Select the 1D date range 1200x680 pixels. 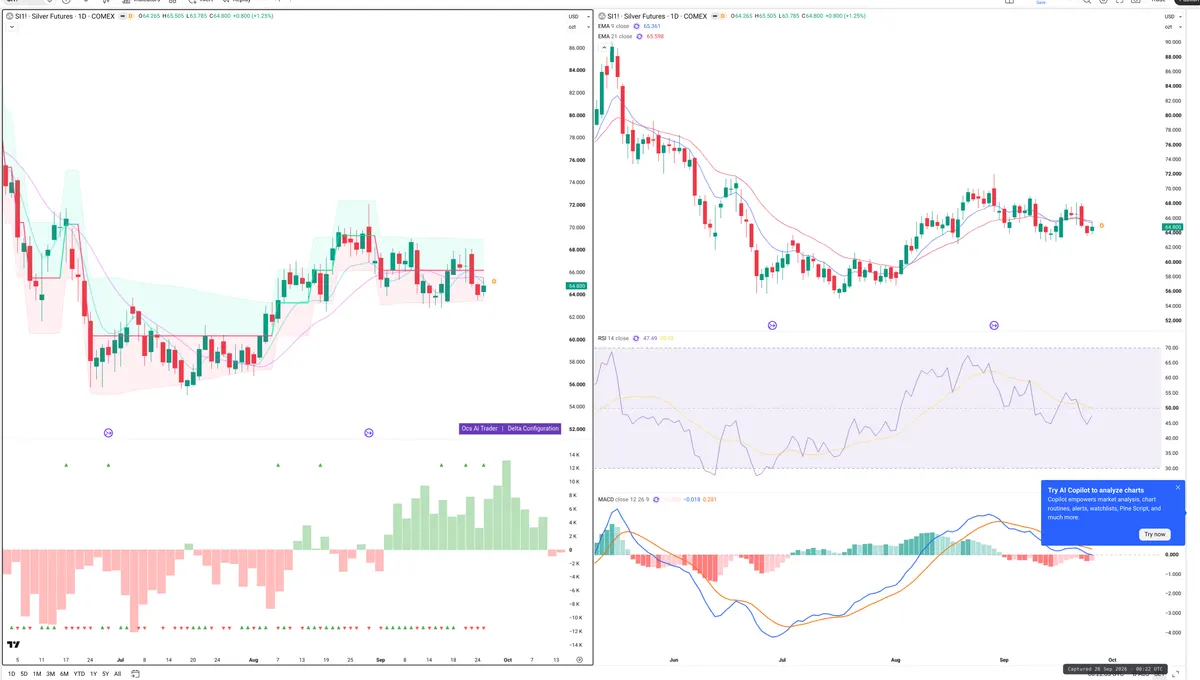tap(11, 674)
